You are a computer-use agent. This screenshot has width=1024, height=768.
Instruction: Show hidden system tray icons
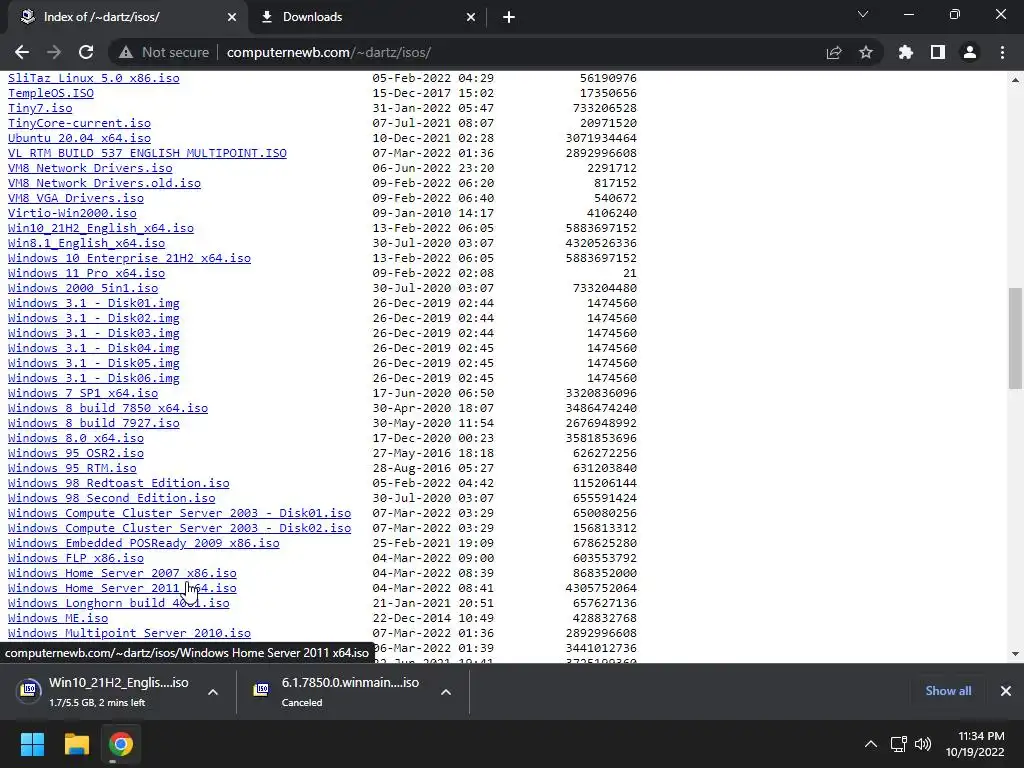(x=871, y=744)
